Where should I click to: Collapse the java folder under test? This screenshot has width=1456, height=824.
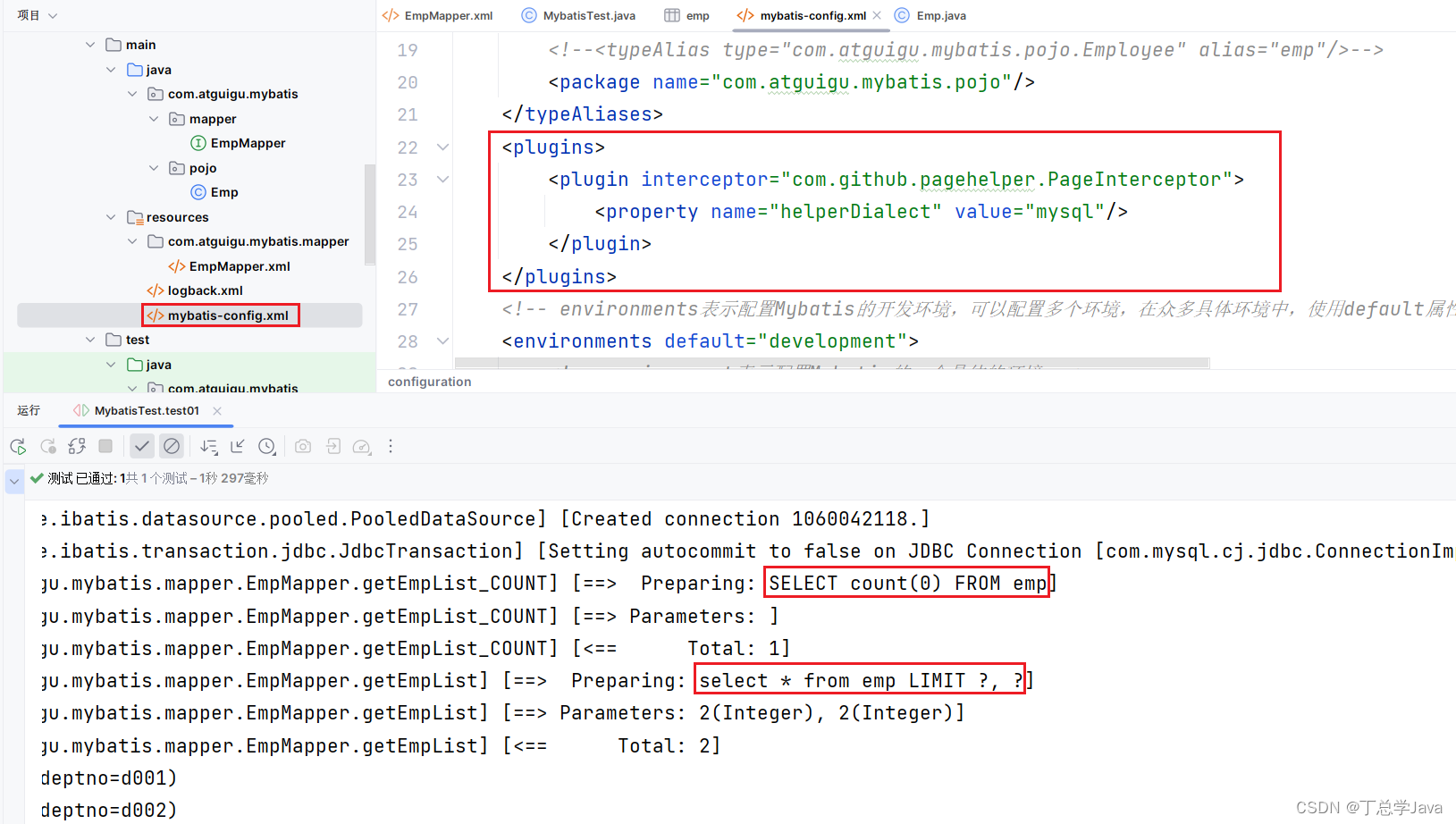[111, 365]
